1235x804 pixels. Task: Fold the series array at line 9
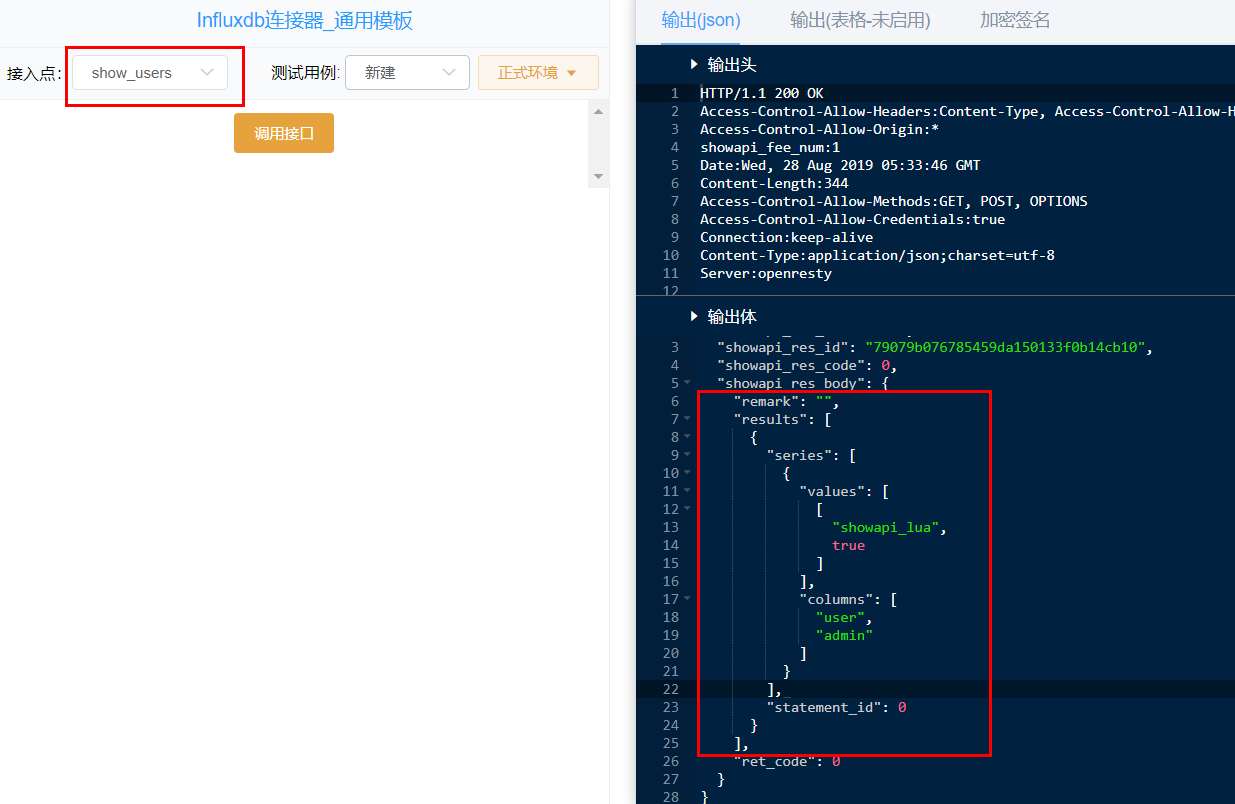pos(687,455)
